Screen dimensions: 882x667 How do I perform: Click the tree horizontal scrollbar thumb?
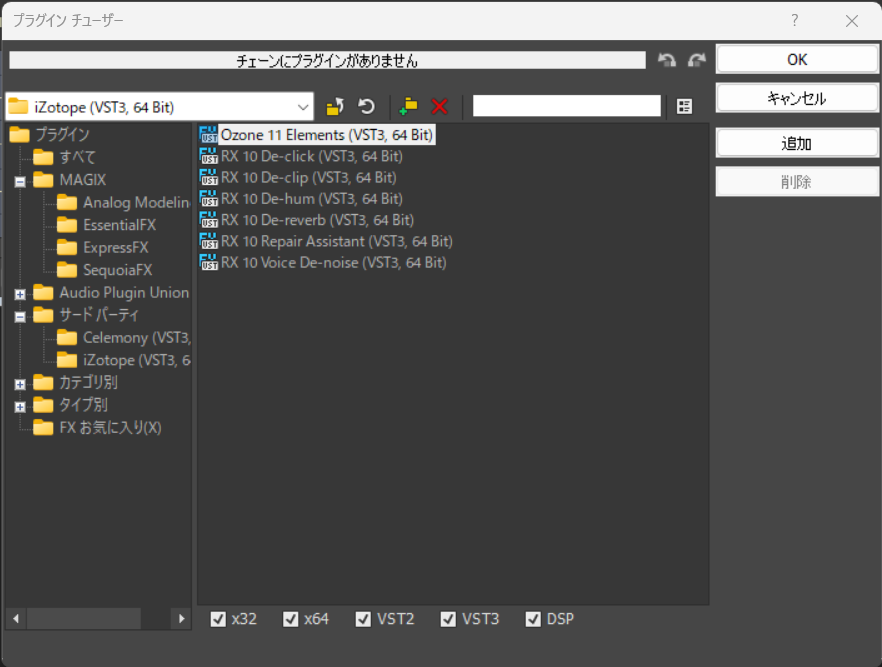pos(84,619)
